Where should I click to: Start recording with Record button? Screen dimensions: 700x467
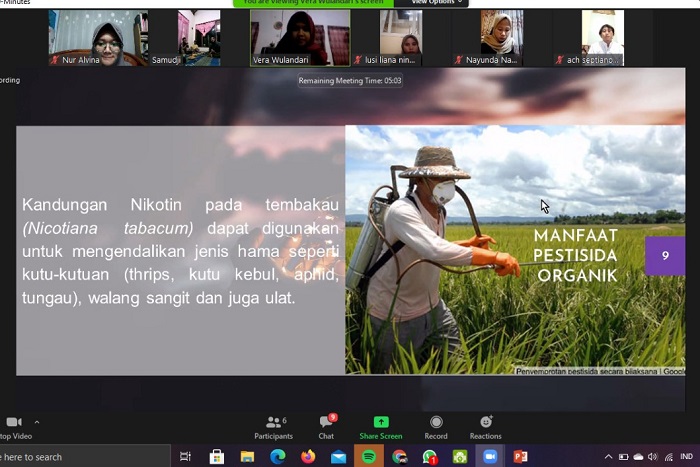pos(436,428)
